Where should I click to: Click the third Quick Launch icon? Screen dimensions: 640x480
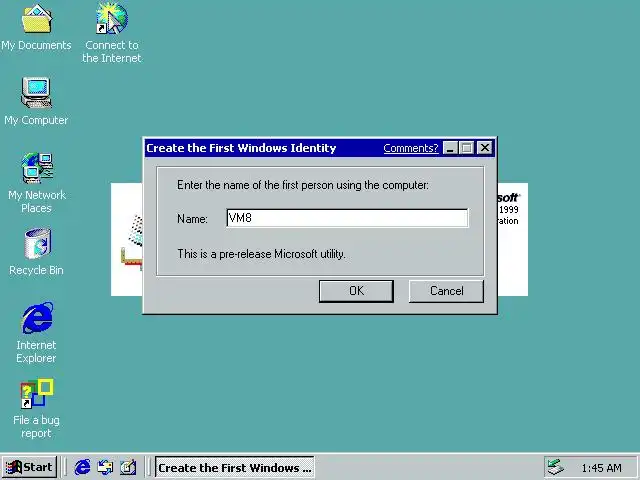[128, 467]
